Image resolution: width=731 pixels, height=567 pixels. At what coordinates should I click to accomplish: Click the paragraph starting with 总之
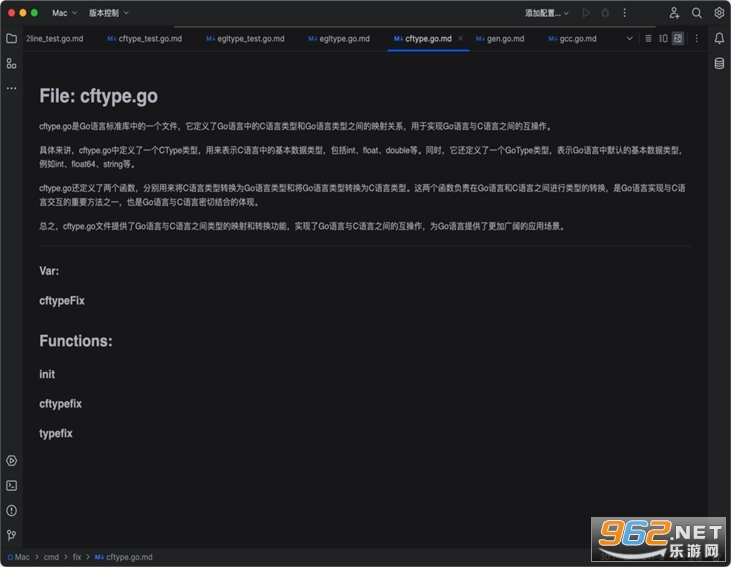pyautogui.click(x=303, y=226)
